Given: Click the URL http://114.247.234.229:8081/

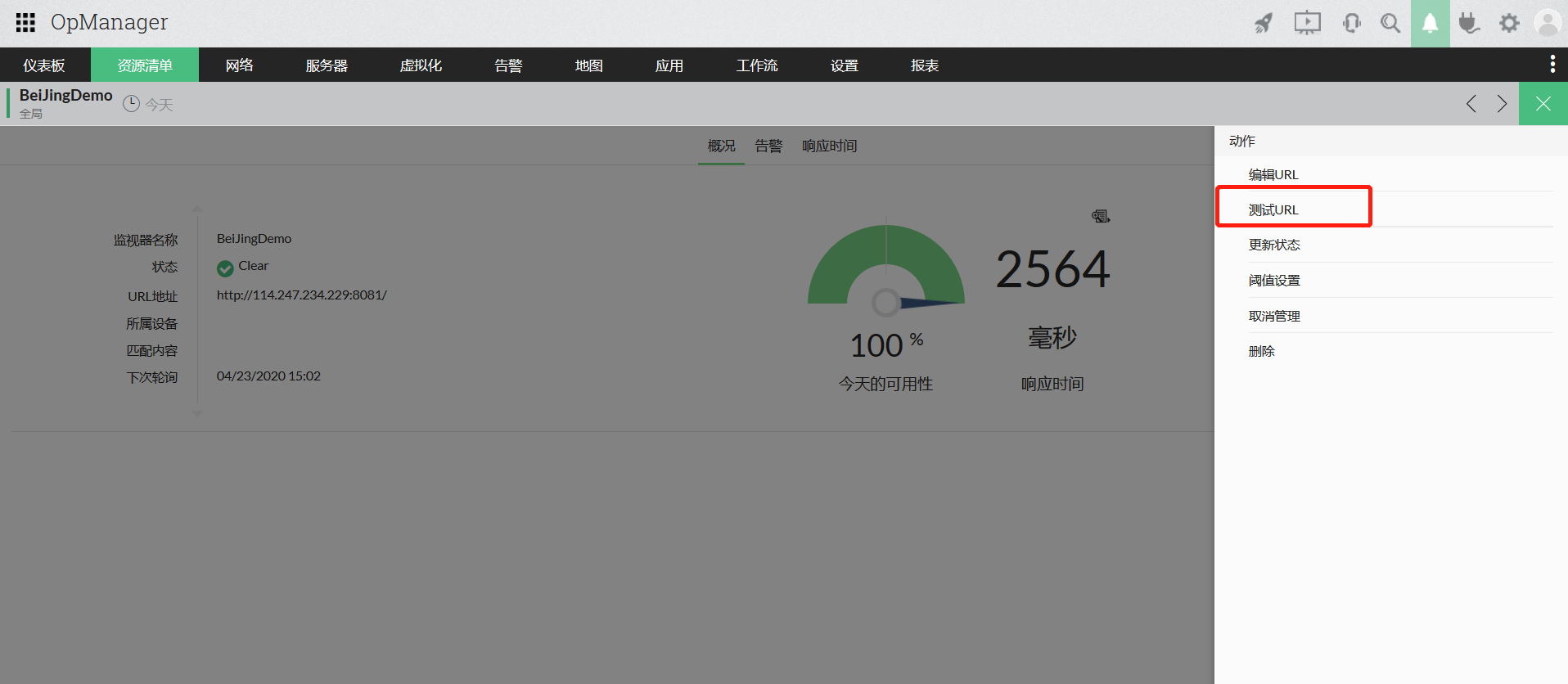Looking at the screenshot, I should [x=302, y=295].
